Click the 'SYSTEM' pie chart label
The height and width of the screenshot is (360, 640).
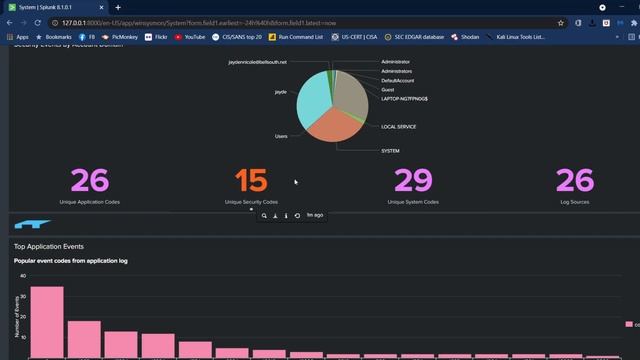(390, 151)
